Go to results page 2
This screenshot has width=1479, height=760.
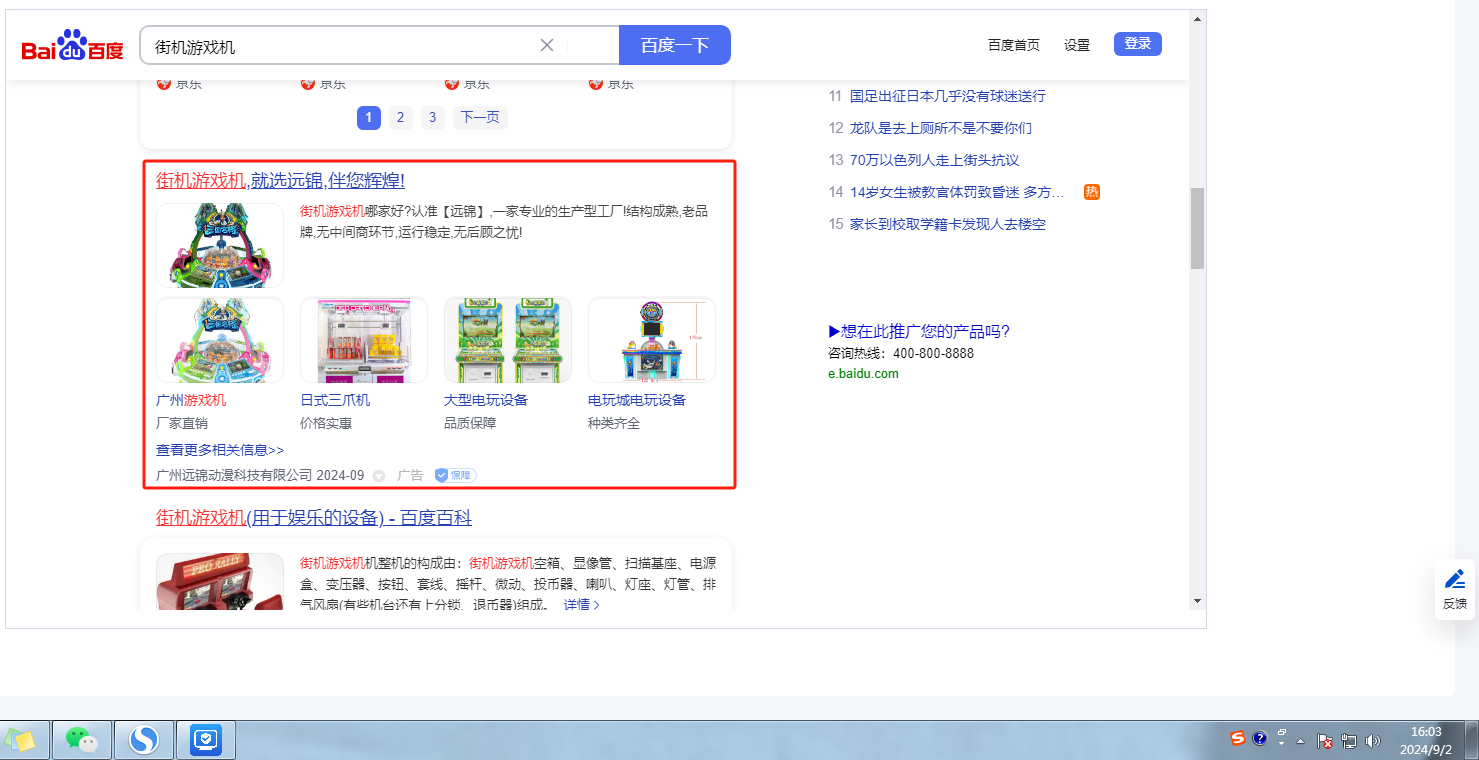pyautogui.click(x=400, y=118)
